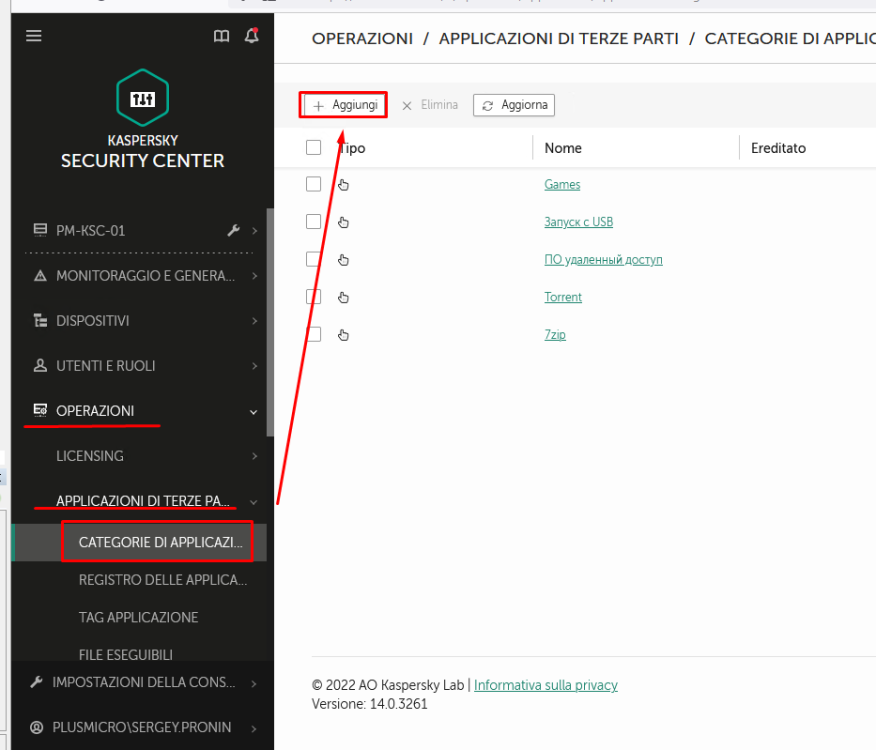Expand Monitoraggio e Genera... chevron
This screenshot has height=750, width=876.
click(255, 276)
